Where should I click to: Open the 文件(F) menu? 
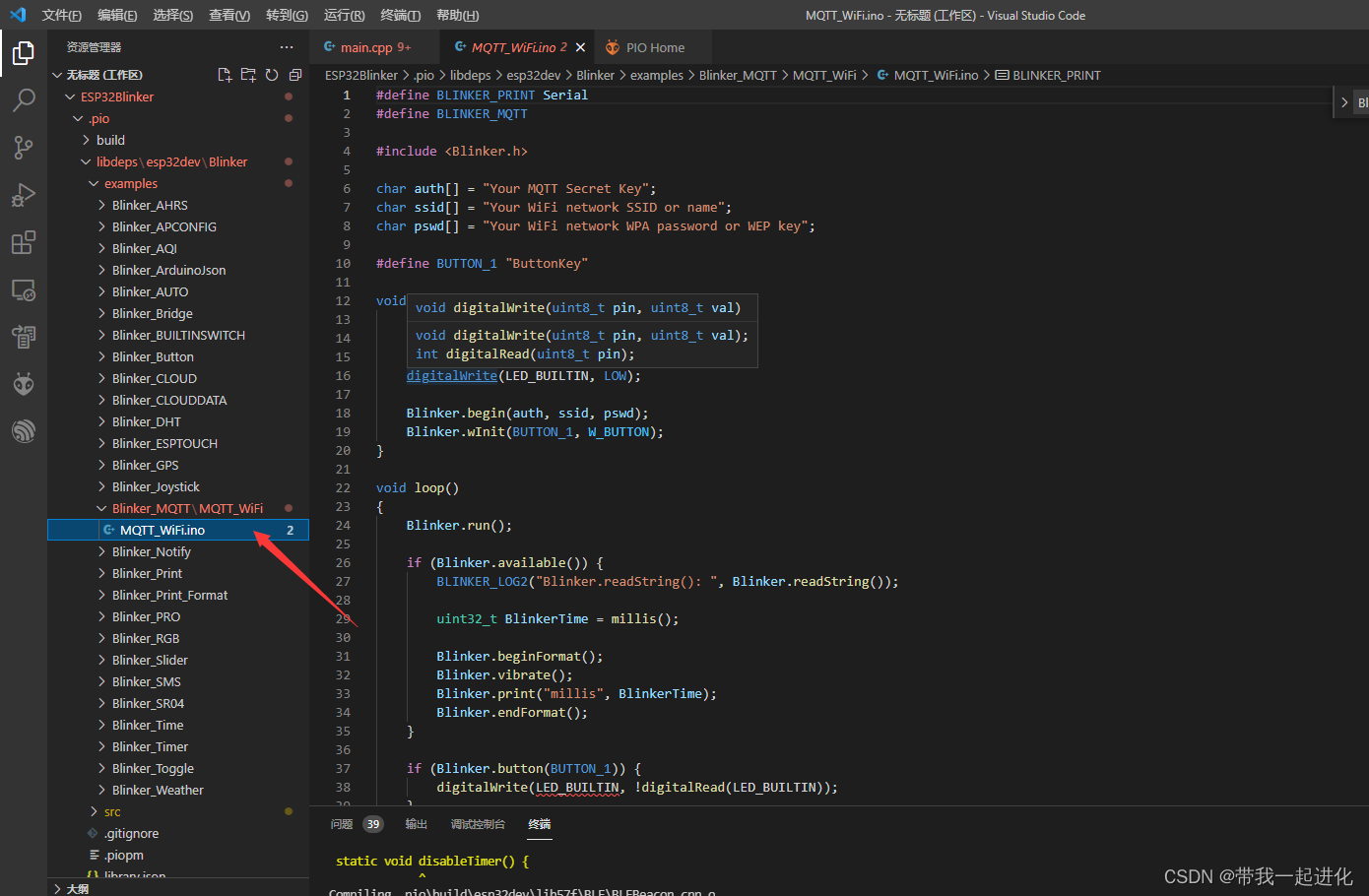[61, 15]
